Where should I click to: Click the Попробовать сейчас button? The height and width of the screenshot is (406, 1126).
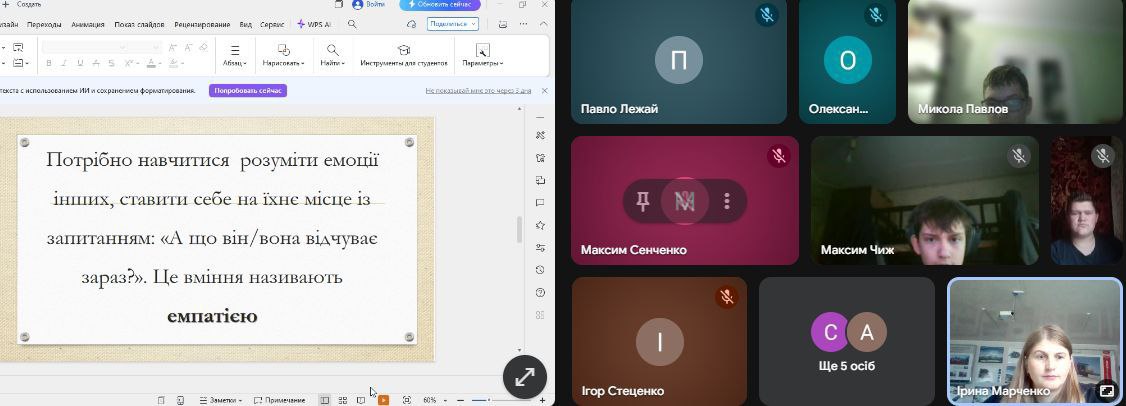pos(248,90)
